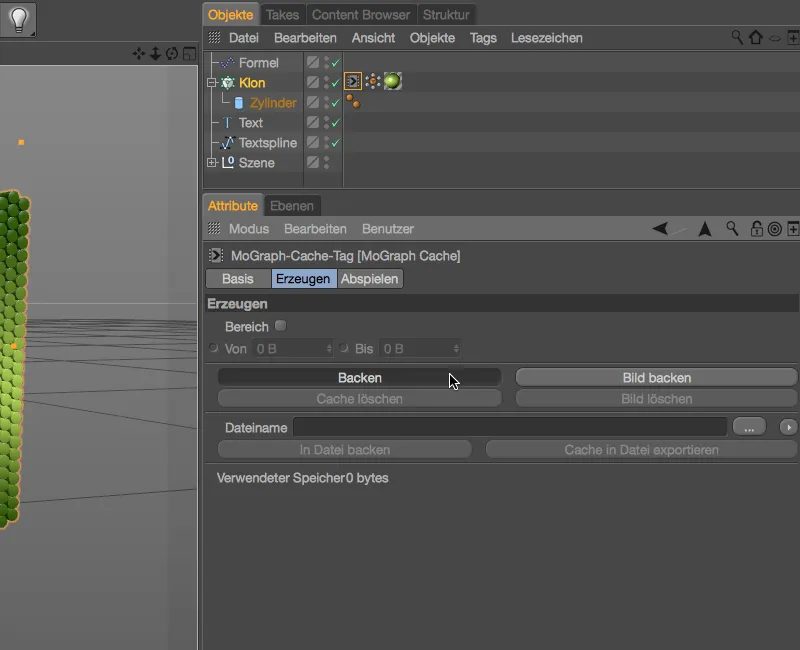Click the arrow button right of Dateiname
Viewport: 800px width, 650px height.
click(x=788, y=427)
